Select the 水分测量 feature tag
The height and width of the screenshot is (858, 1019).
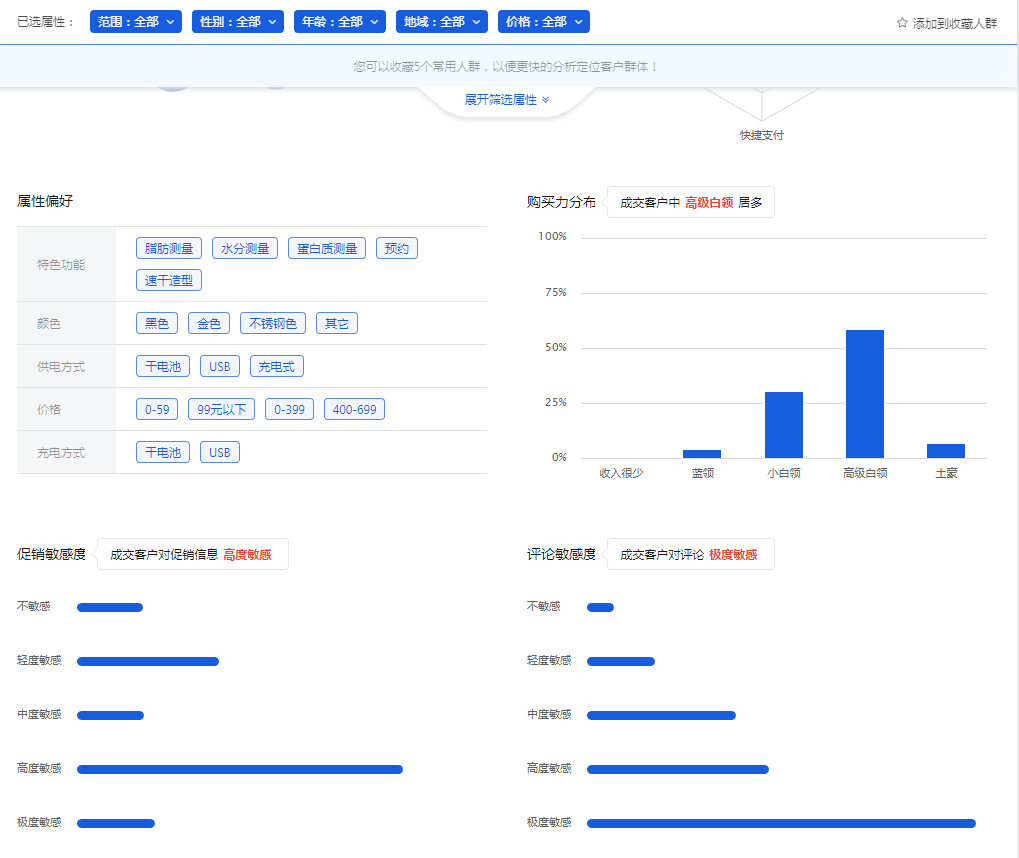point(245,249)
